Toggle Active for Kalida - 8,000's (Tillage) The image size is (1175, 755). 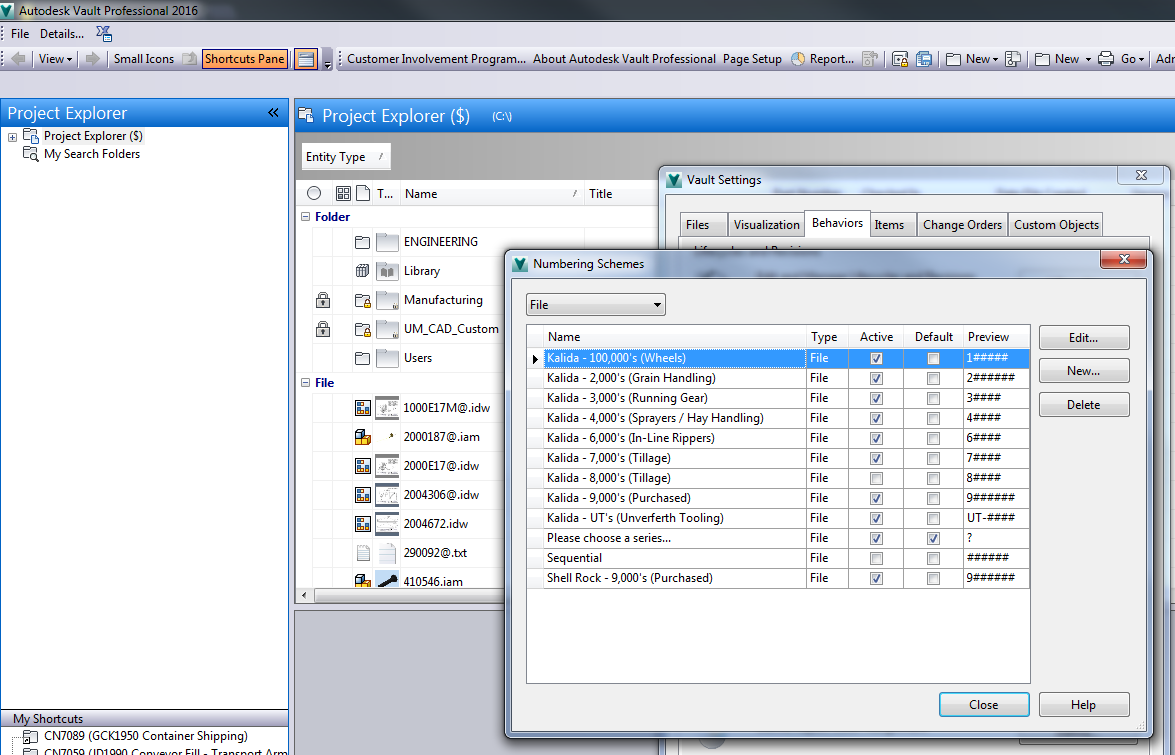tap(876, 478)
